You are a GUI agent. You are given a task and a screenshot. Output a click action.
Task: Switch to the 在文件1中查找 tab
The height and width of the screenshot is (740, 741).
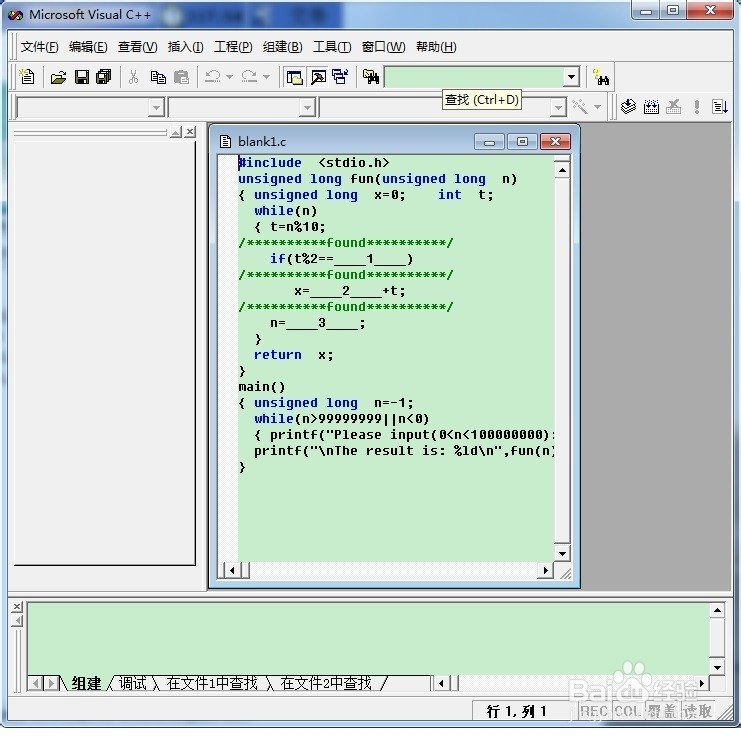(x=212, y=683)
